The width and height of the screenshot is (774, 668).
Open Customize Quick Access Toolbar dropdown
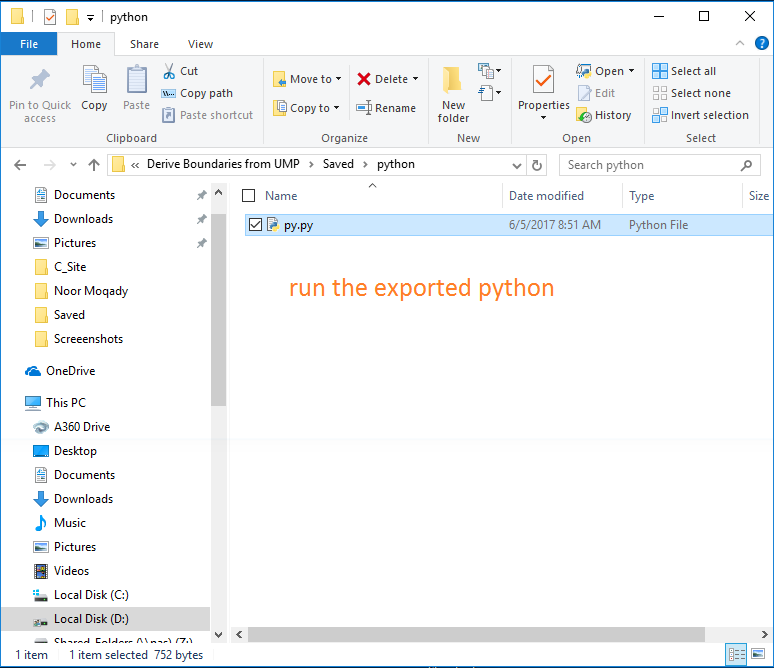pos(90,18)
